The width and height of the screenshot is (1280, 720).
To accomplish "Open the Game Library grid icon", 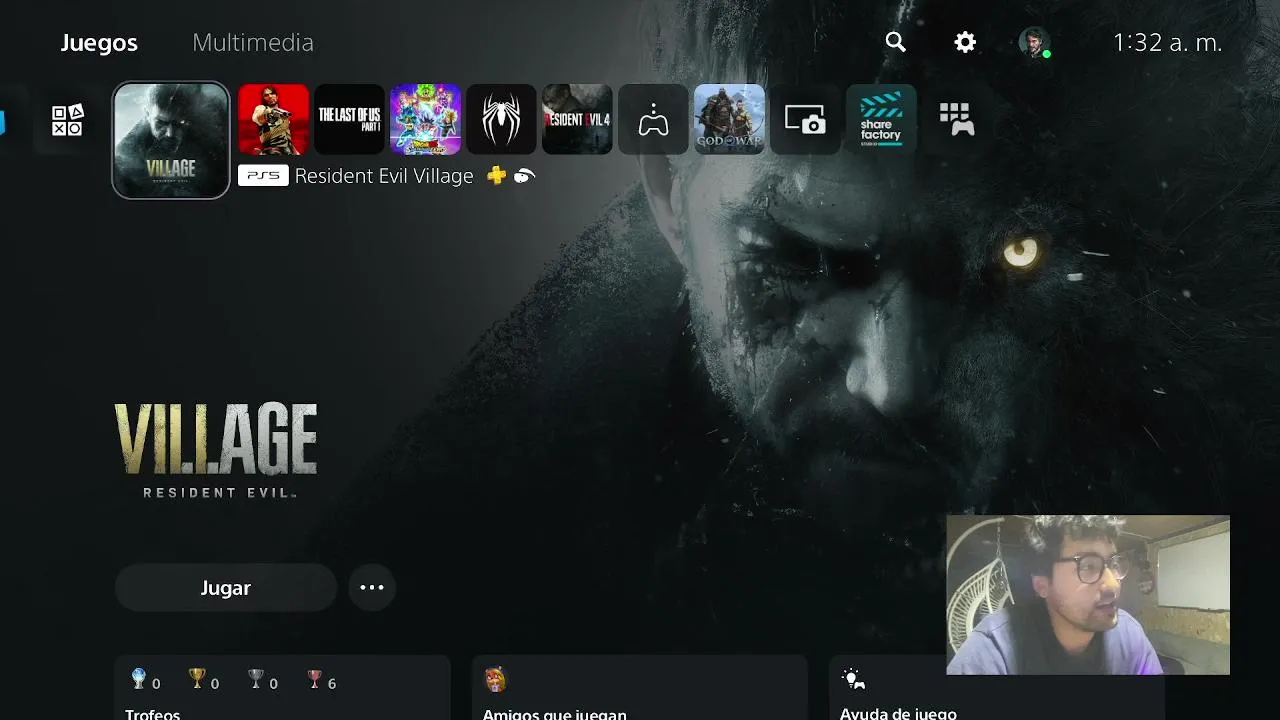I will coord(957,119).
